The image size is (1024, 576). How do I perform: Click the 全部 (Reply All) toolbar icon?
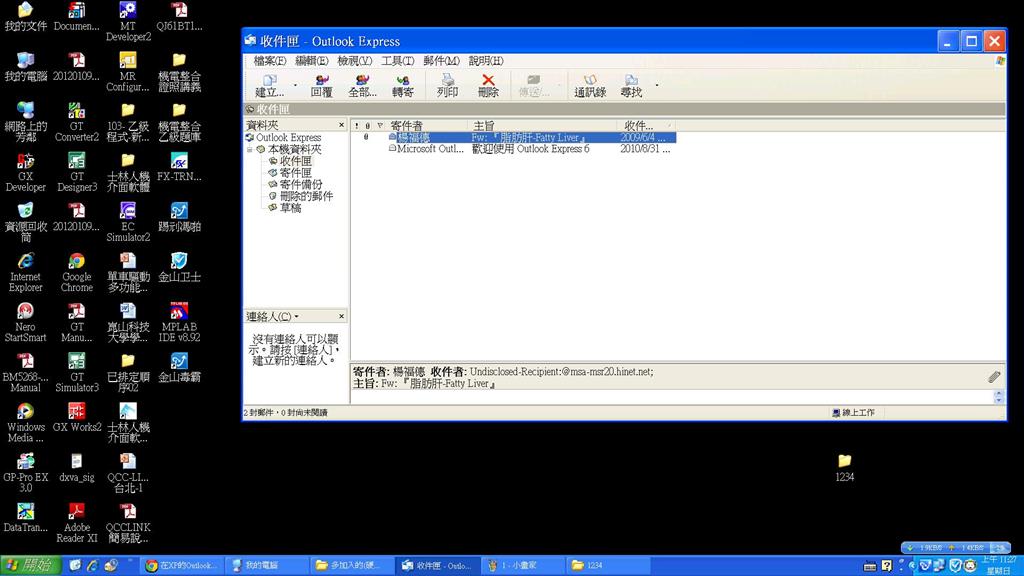point(362,85)
